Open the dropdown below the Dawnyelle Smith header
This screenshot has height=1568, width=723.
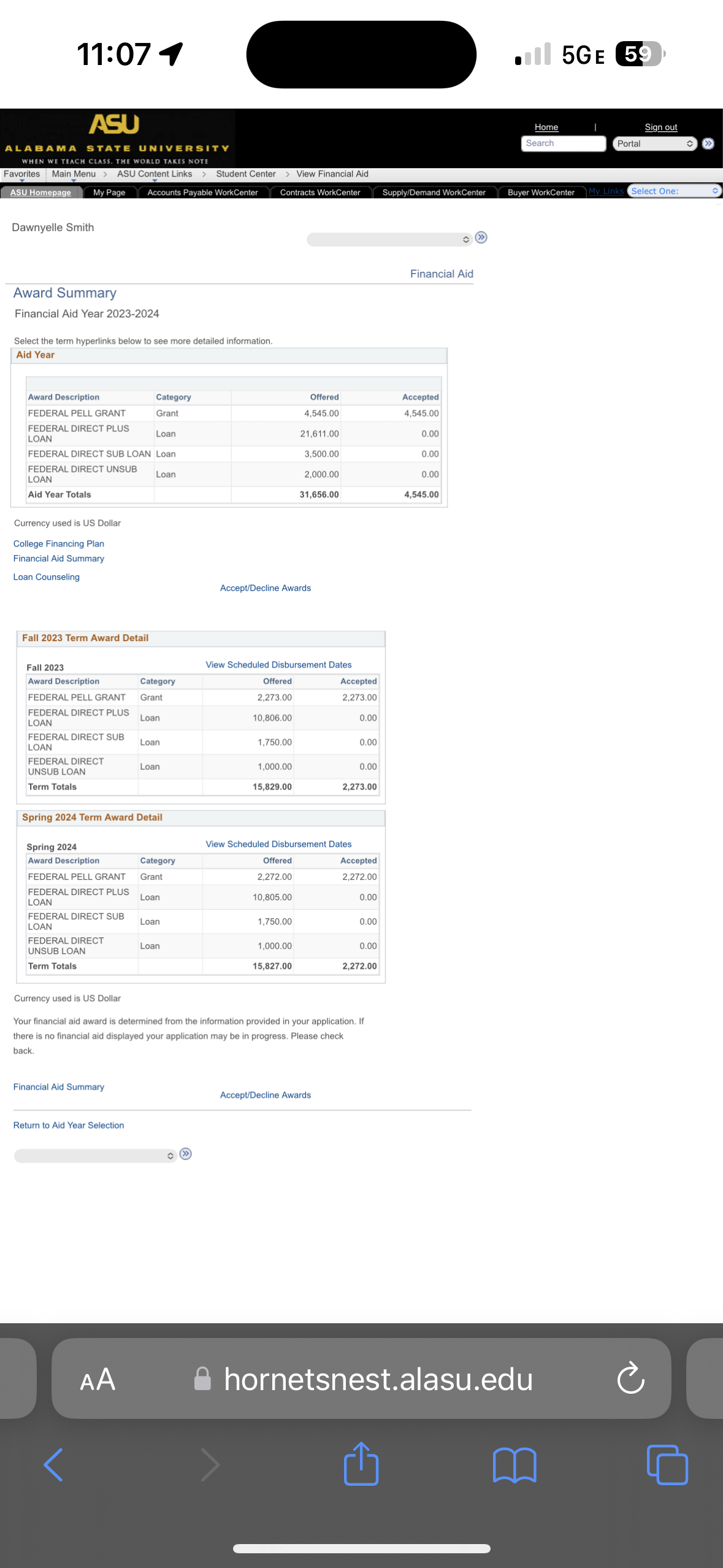[x=390, y=239]
